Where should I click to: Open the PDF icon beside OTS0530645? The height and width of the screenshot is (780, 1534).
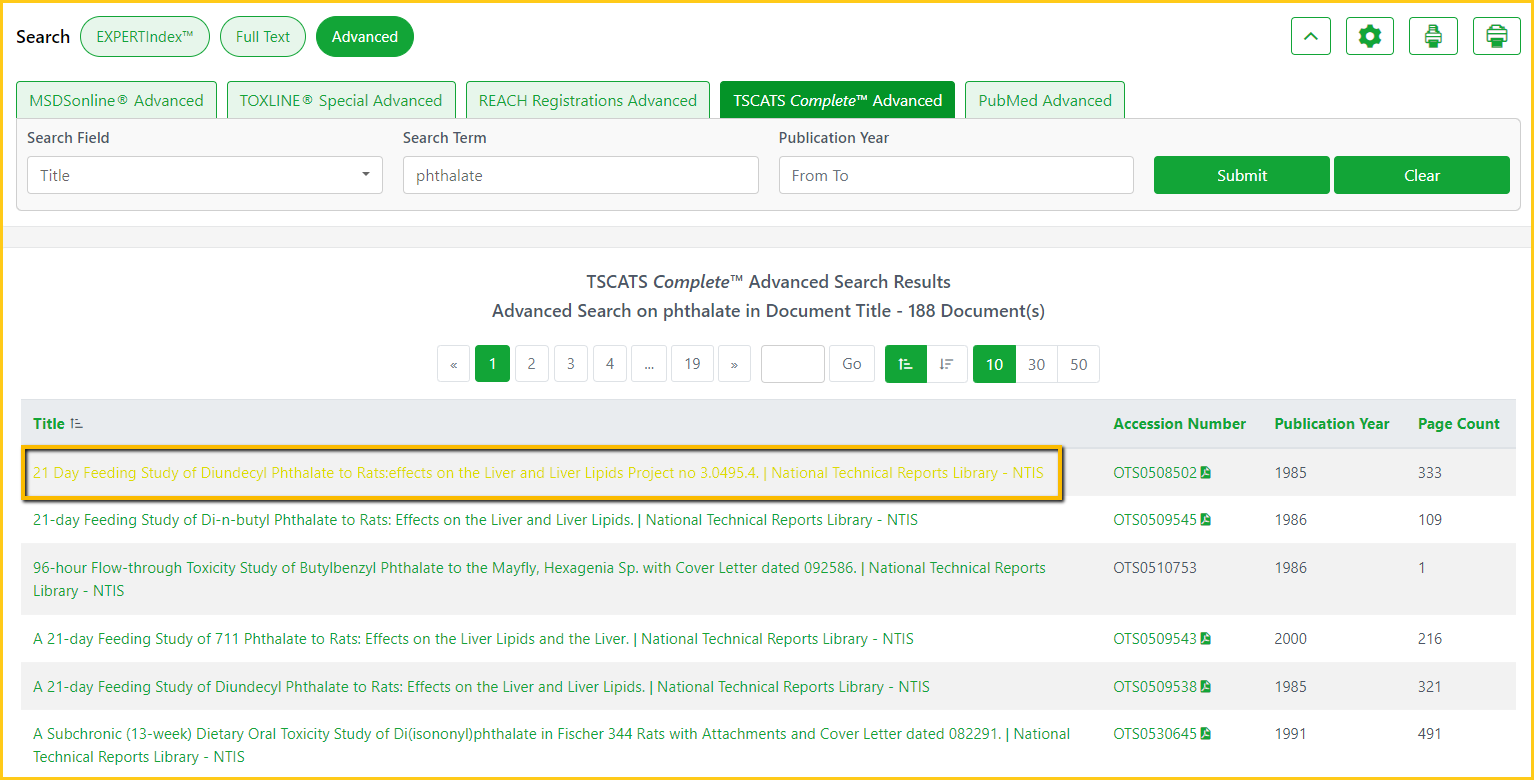tap(1206, 734)
